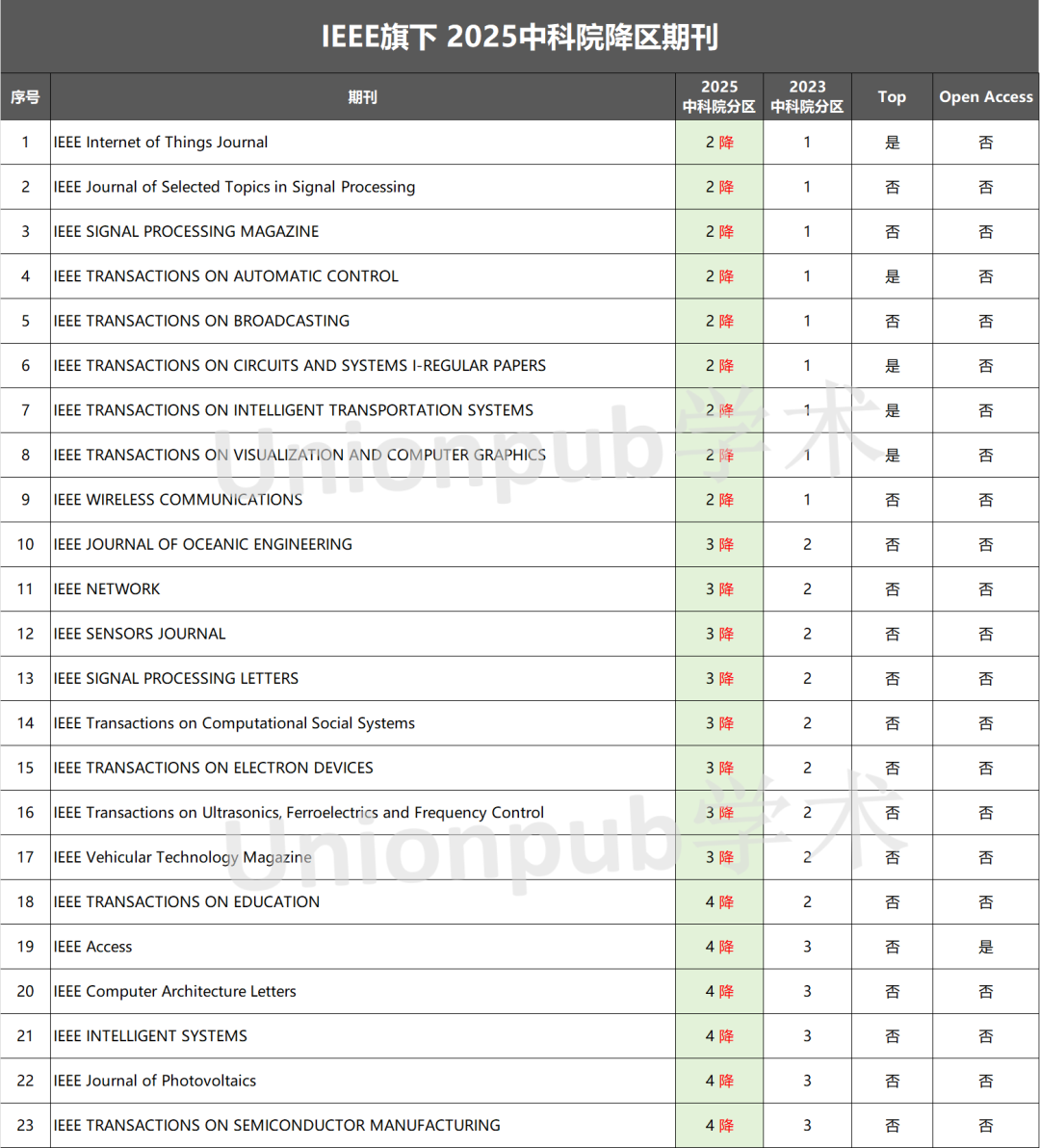Select '4 降' in IEEE TRANSACTIONS ON EDUCATION row
The height and width of the screenshot is (1148, 1040).
pyautogui.click(x=719, y=901)
